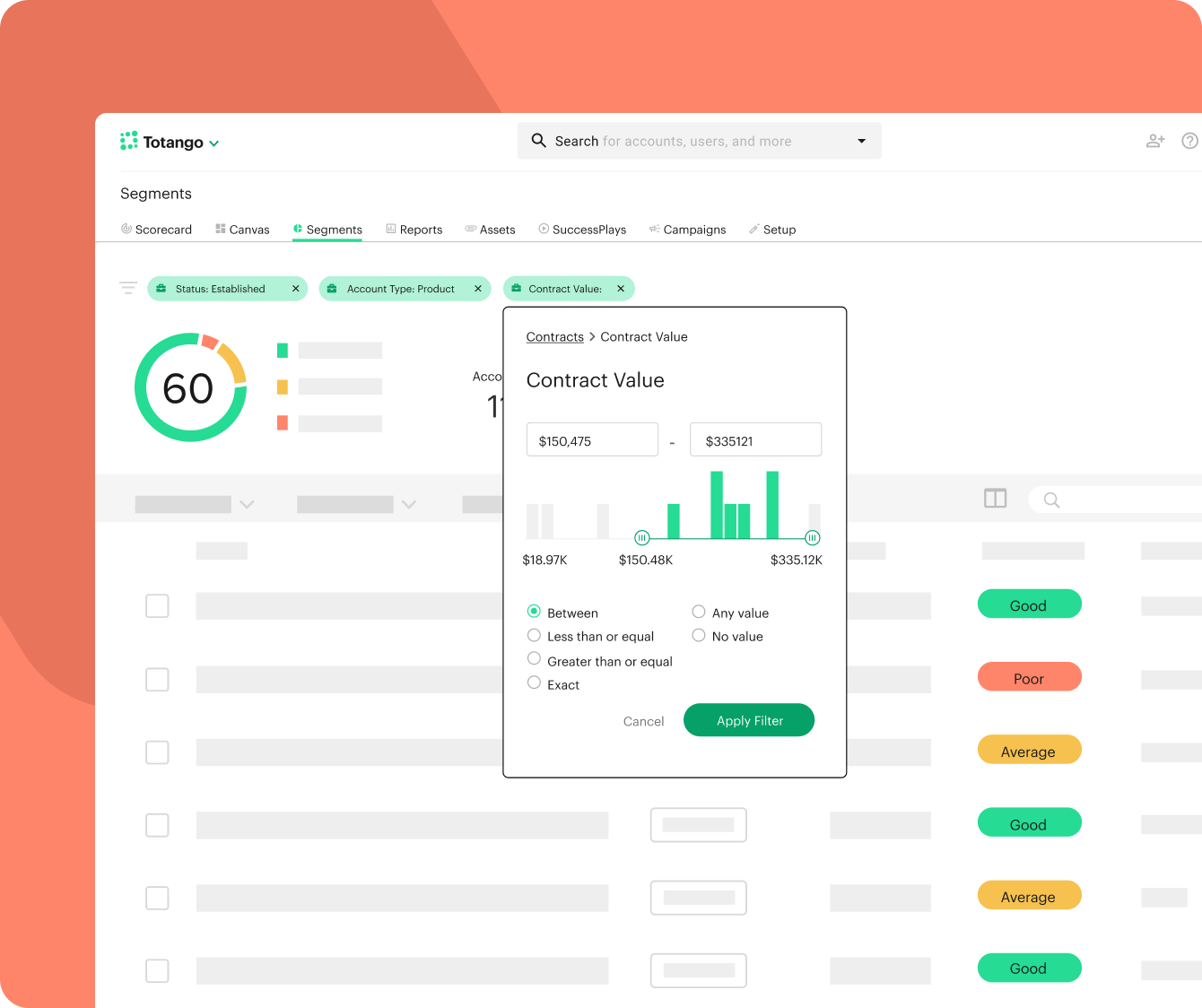Check the fifth row checkbox
1202x1008 pixels.
(x=157, y=898)
